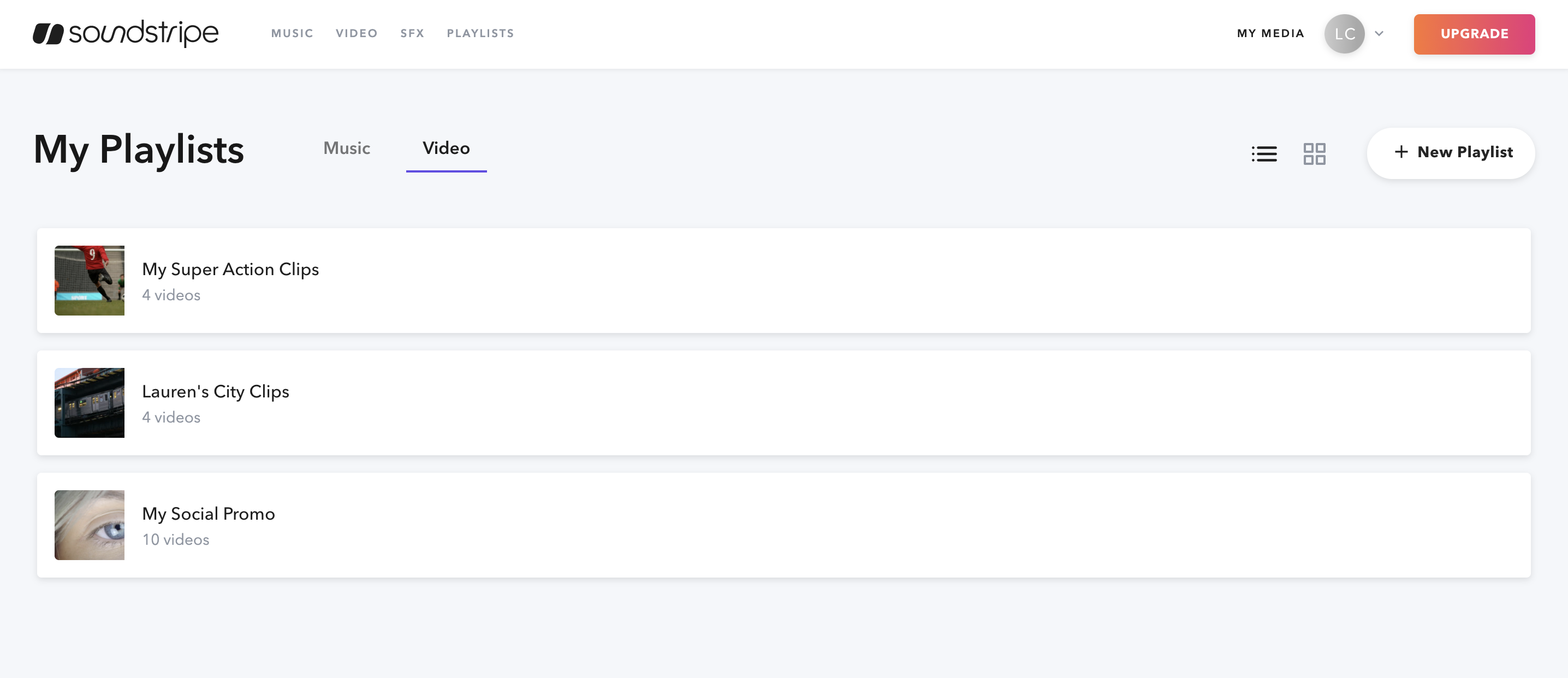Screen dimensions: 1568x678
Task: Click the plus icon on New Playlist
Action: [x=1402, y=153]
